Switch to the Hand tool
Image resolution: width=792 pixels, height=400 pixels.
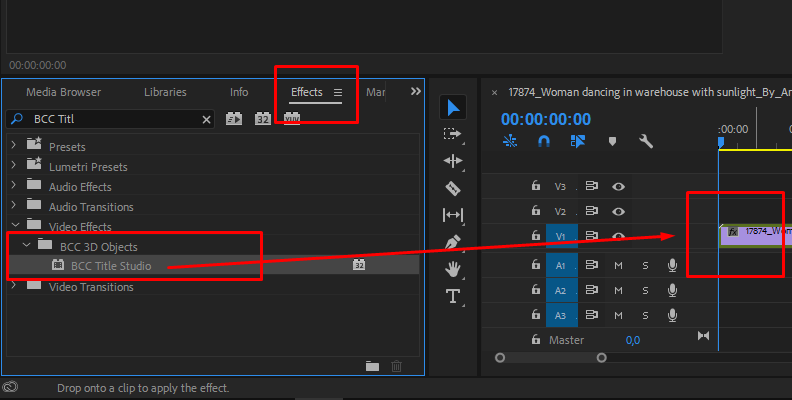tap(453, 268)
